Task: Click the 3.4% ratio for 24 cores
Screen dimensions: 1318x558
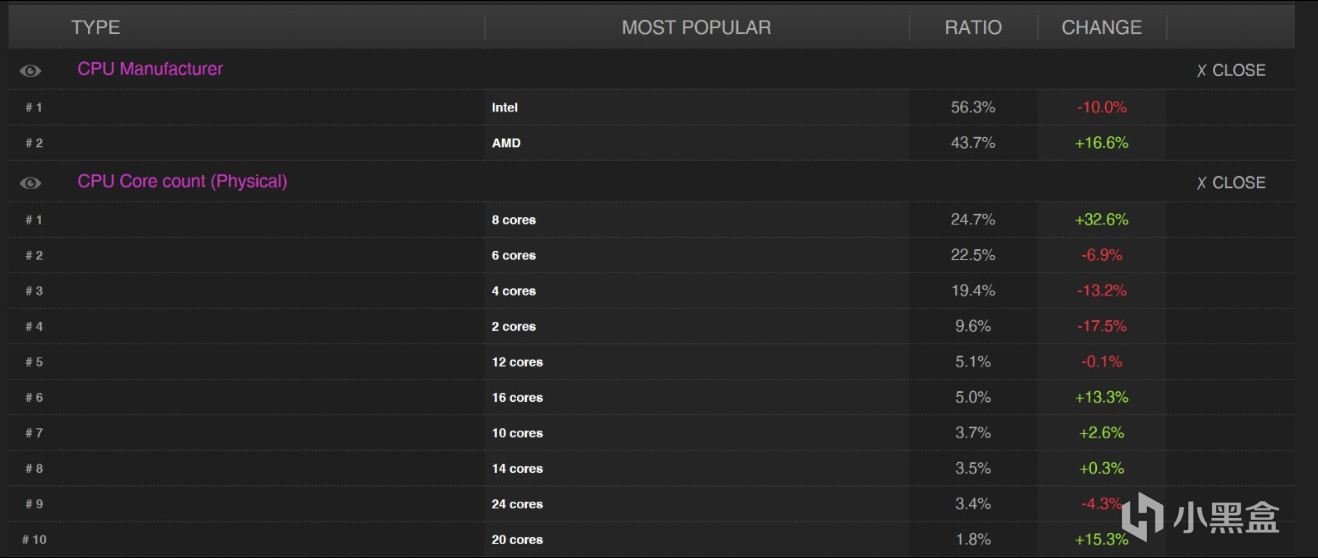Action: point(973,504)
